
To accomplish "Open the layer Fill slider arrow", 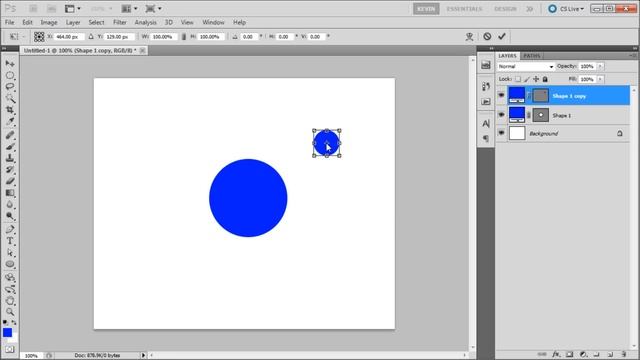I will [600, 79].
